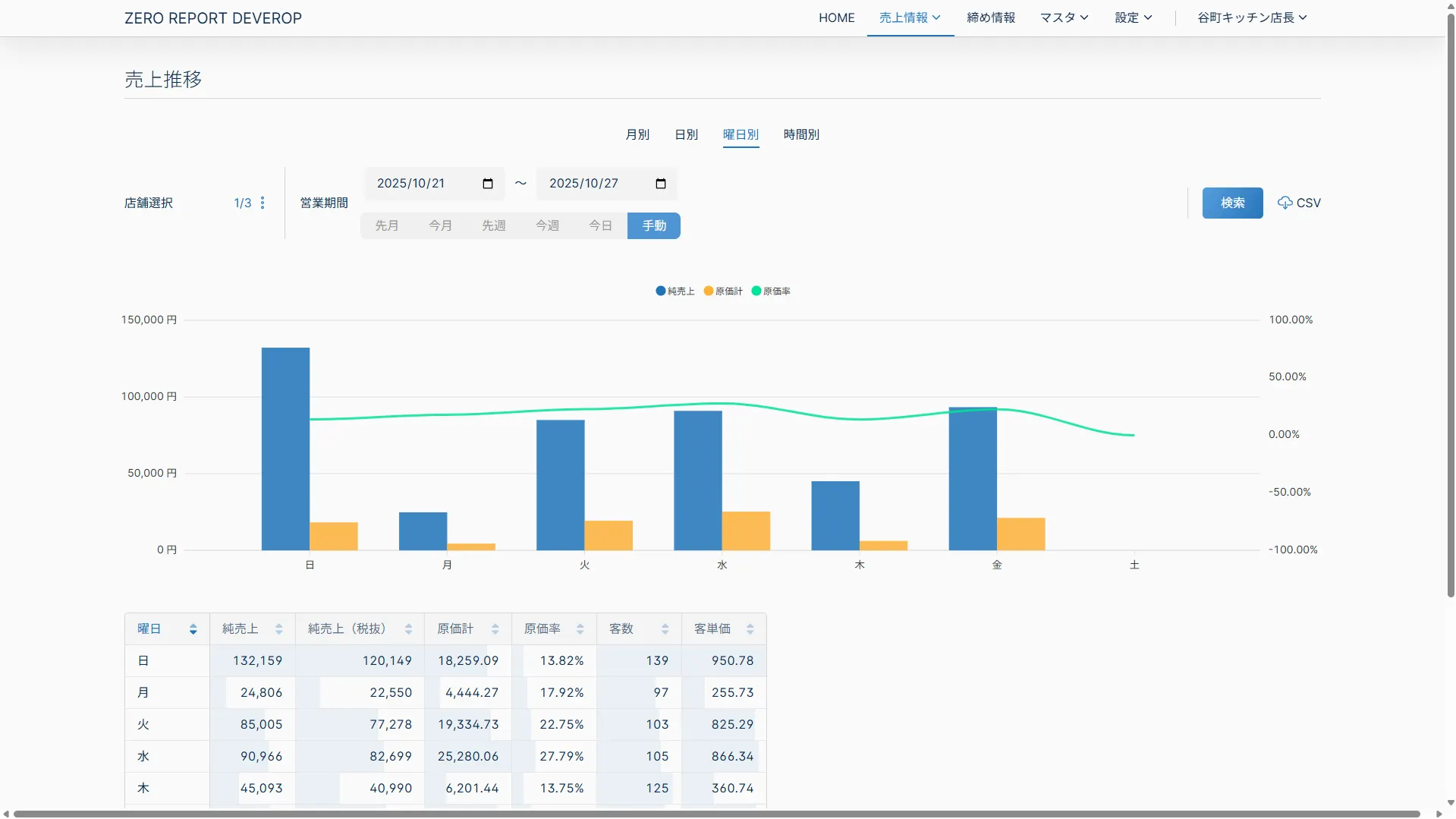The width and height of the screenshot is (1456, 819).
Task: Open the start date calendar picker icon
Action: point(488,184)
